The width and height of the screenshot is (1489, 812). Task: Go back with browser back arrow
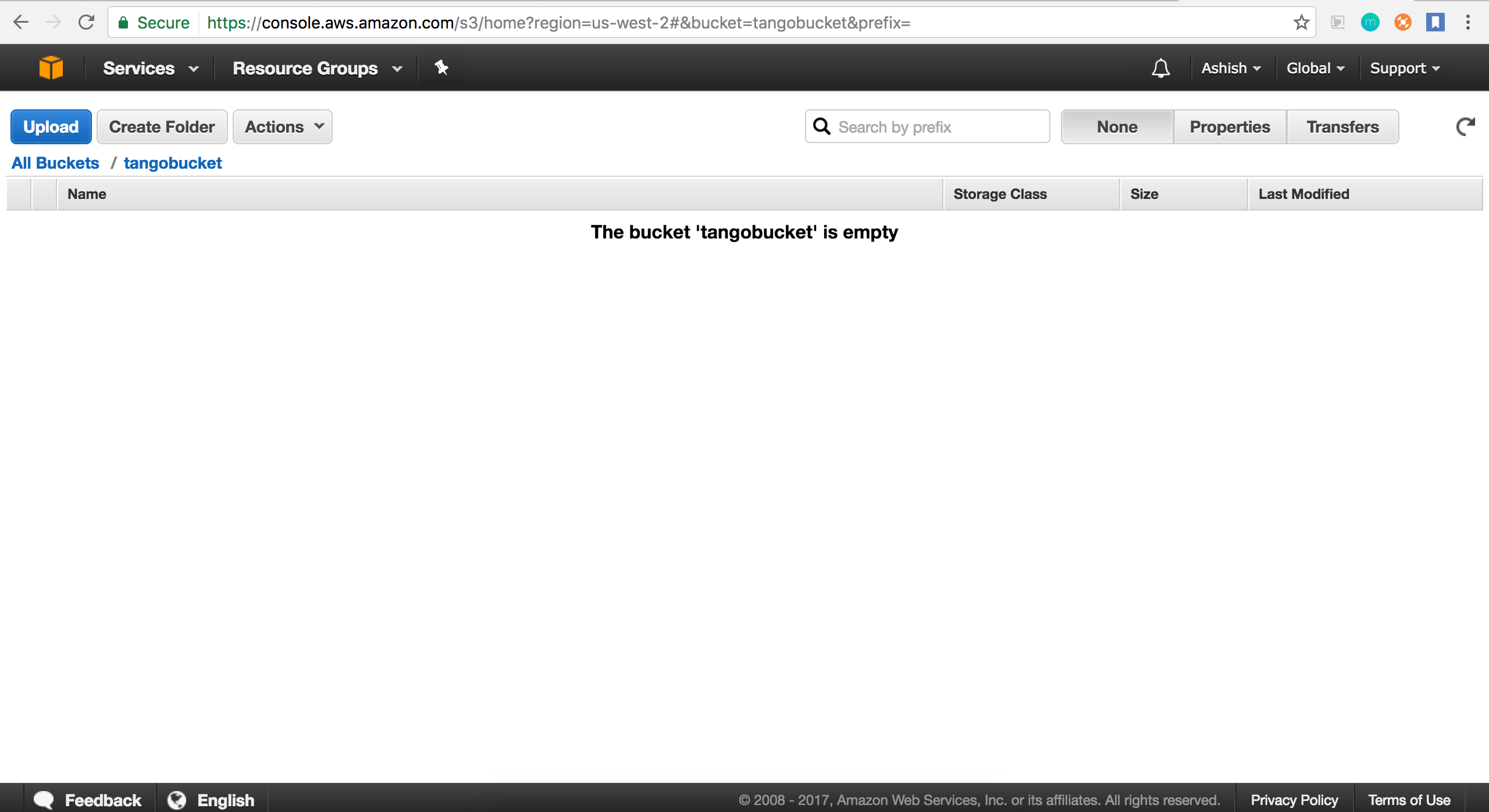click(x=21, y=23)
